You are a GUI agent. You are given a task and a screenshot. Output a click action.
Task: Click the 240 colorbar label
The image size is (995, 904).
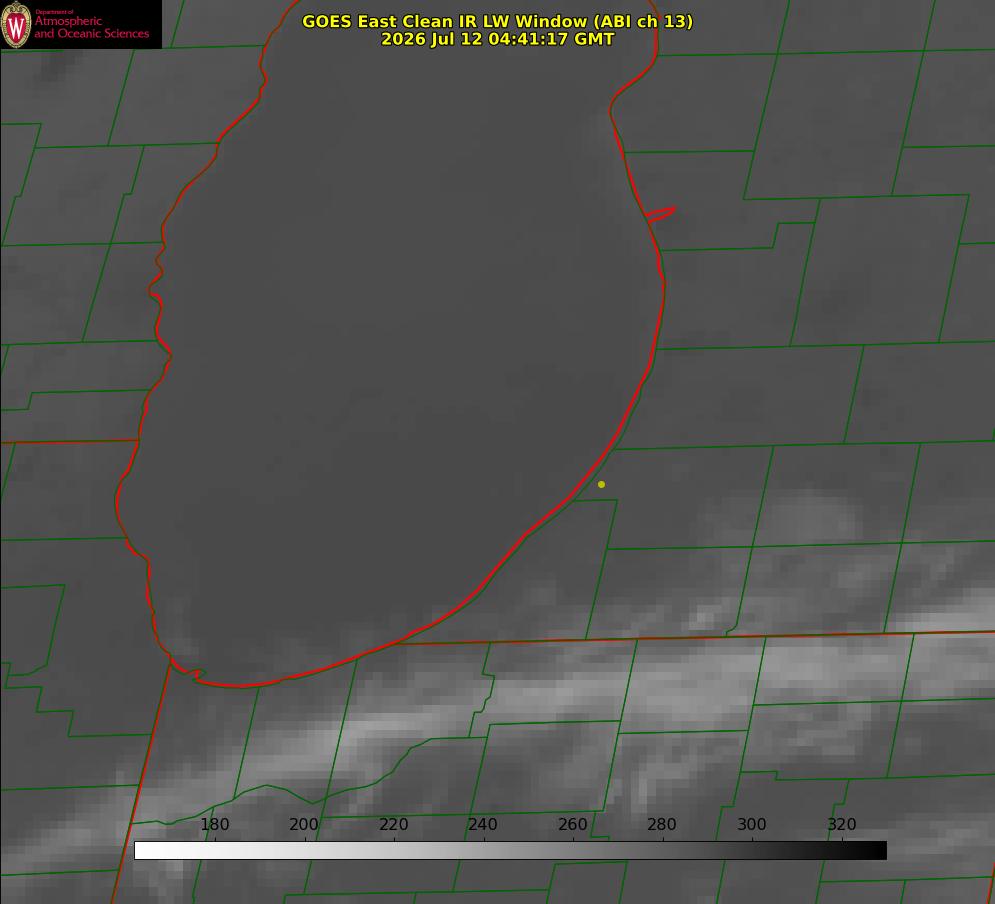483,824
